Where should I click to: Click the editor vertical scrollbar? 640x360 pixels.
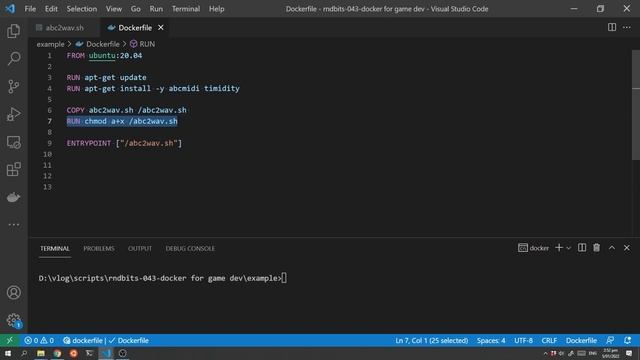pos(636,105)
